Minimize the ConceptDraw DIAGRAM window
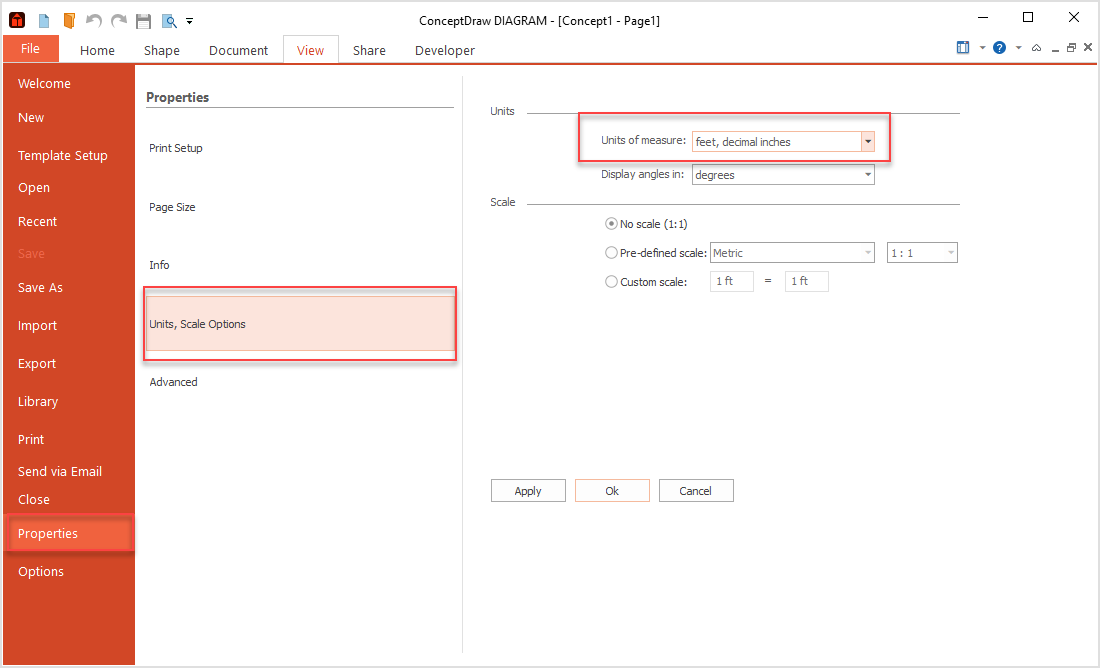Viewport: 1100px width, 668px height. coord(983,18)
